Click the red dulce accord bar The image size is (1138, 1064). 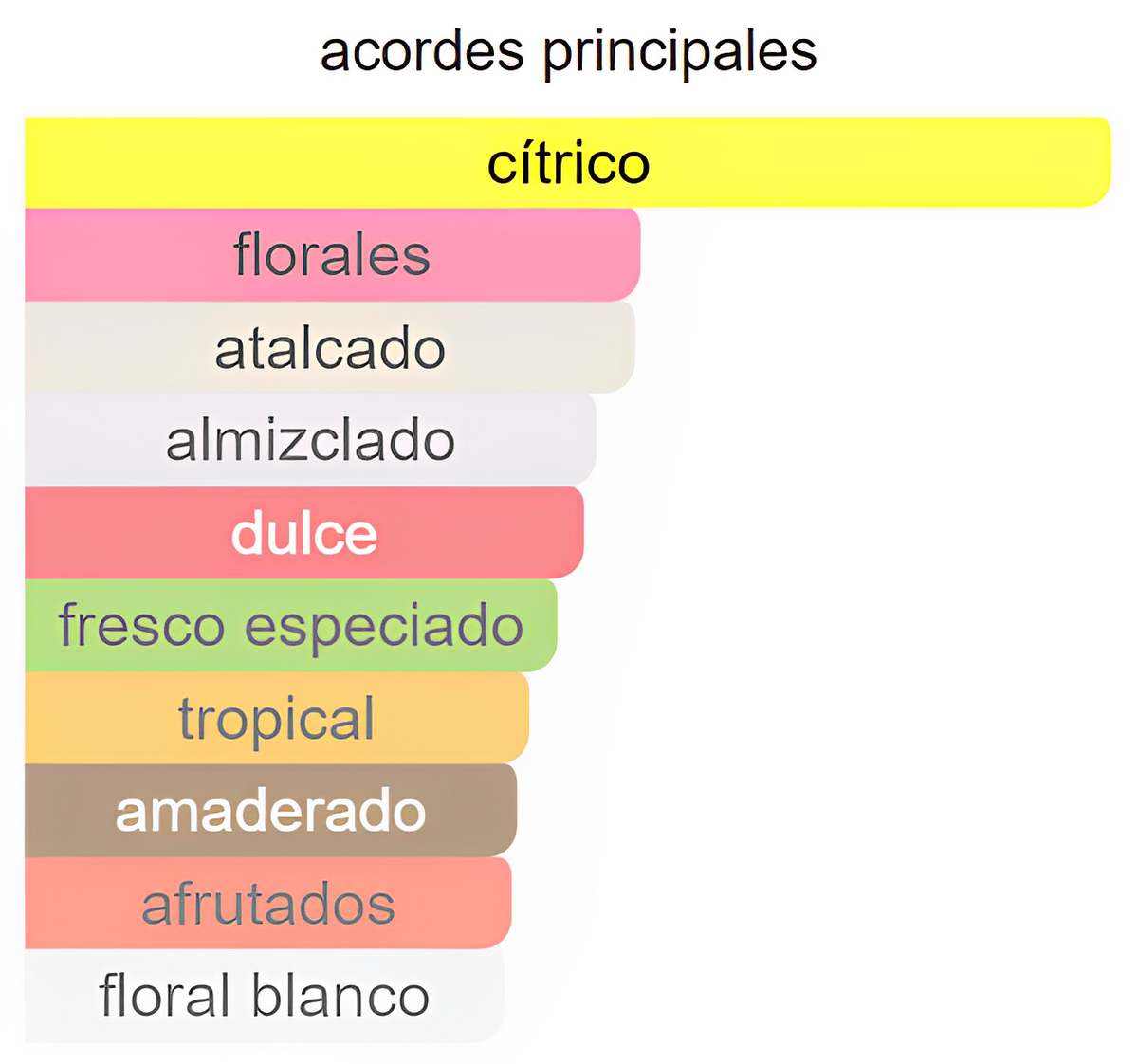click(x=303, y=533)
